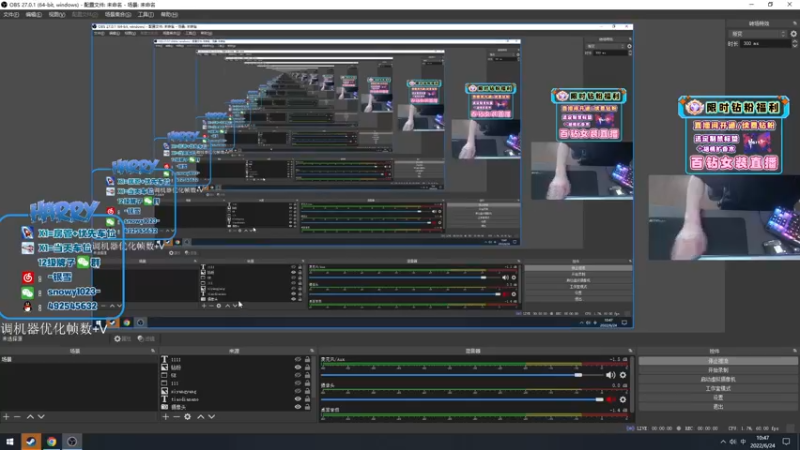The width and height of the screenshot is (800, 450).
Task: Click the 退出 exit button
Action: pos(718,407)
